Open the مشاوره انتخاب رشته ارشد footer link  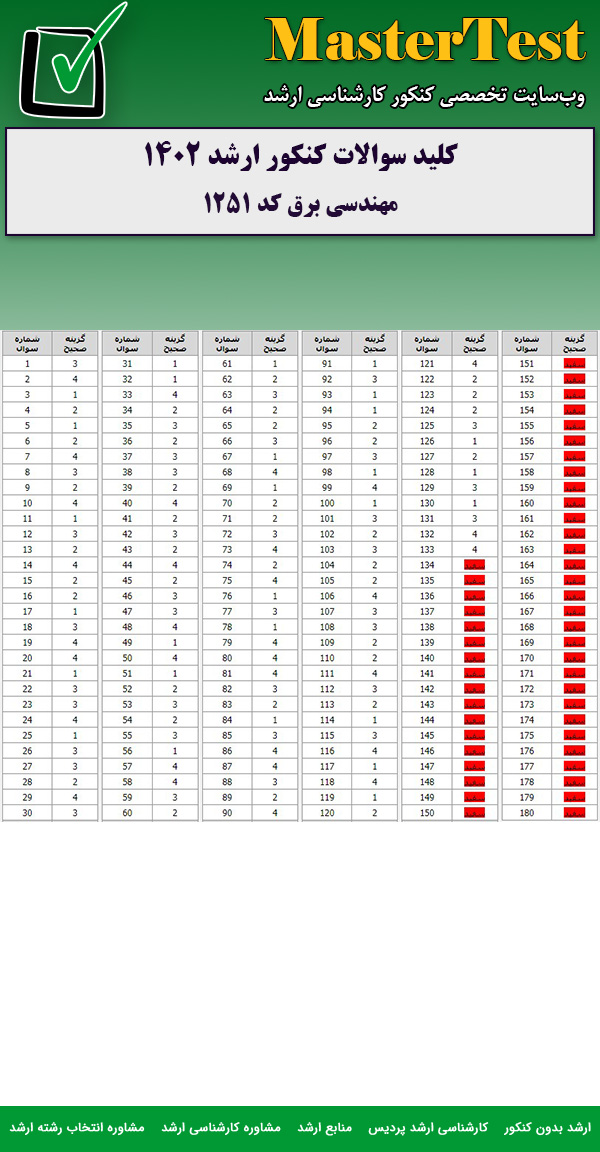click(77, 1127)
